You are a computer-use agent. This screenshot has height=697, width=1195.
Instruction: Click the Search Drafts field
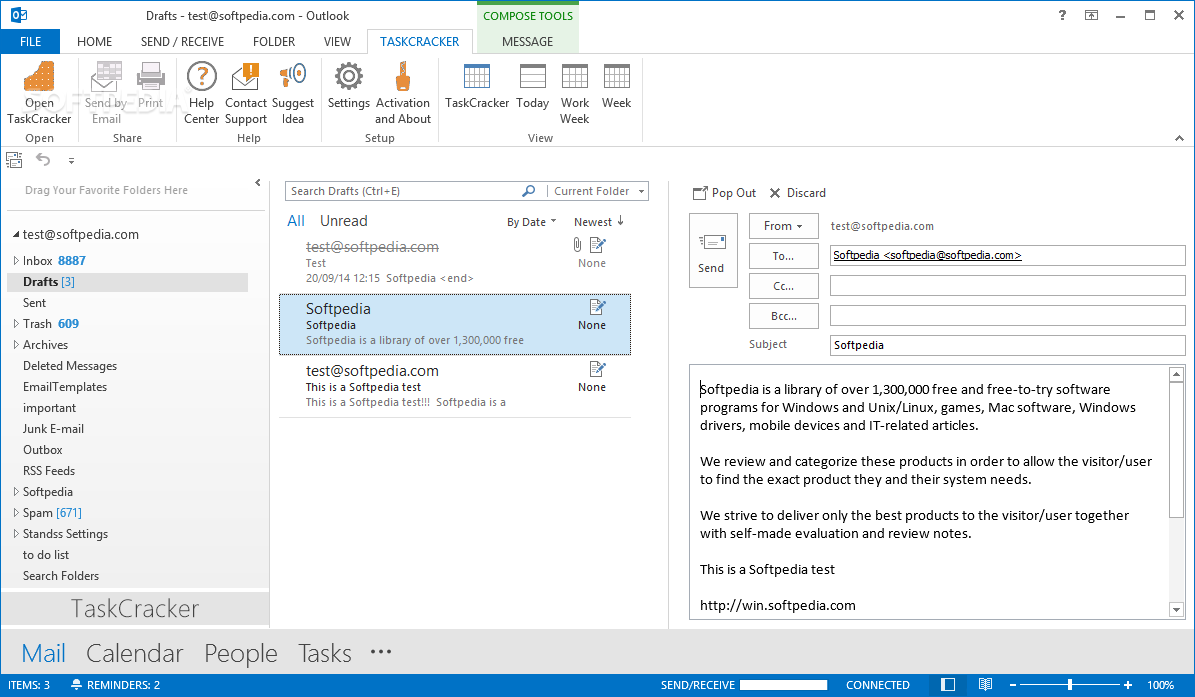(404, 191)
